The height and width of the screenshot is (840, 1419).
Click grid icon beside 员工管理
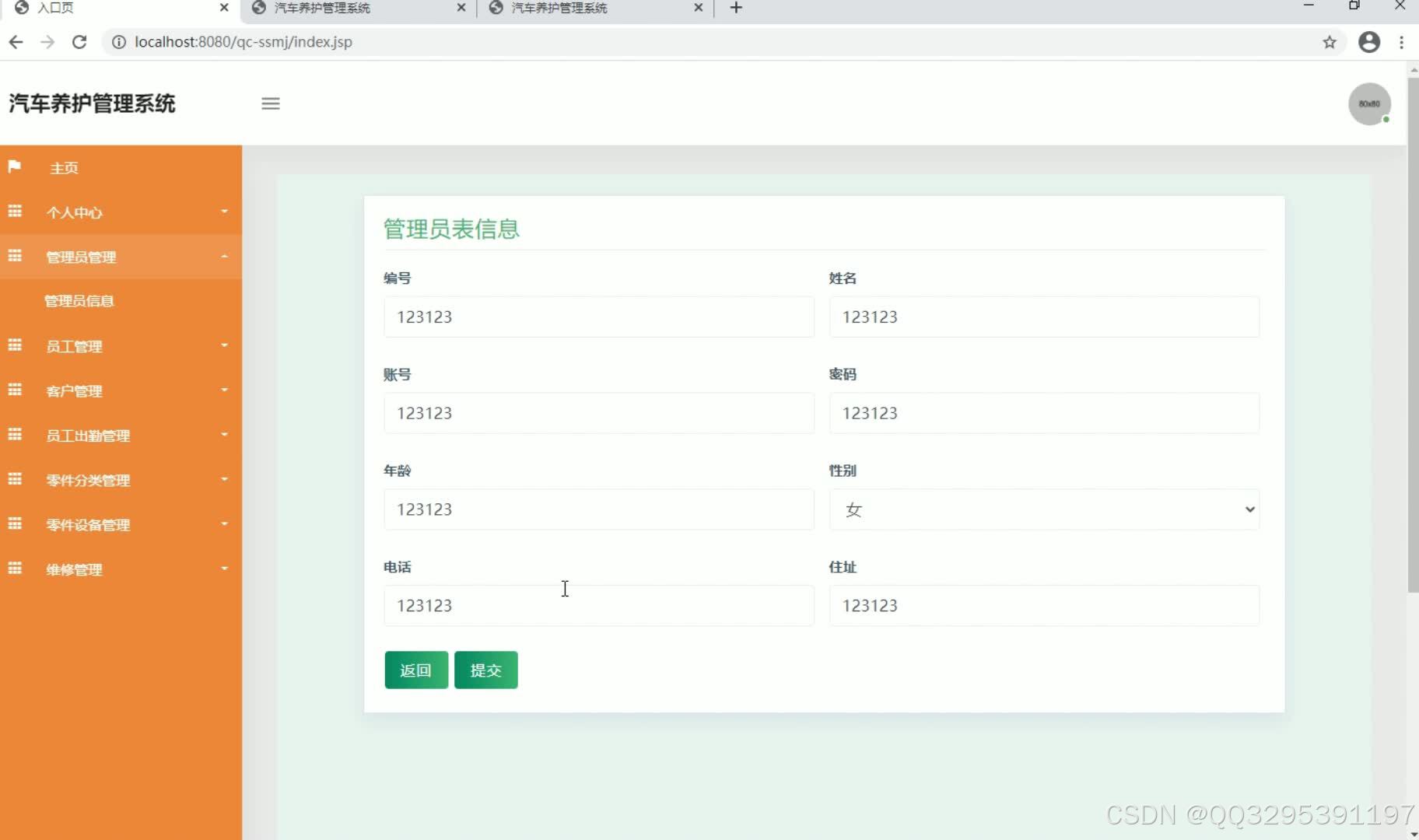(15, 345)
